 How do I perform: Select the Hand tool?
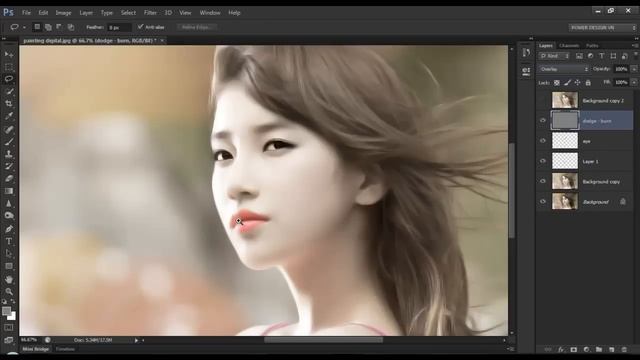9,280
